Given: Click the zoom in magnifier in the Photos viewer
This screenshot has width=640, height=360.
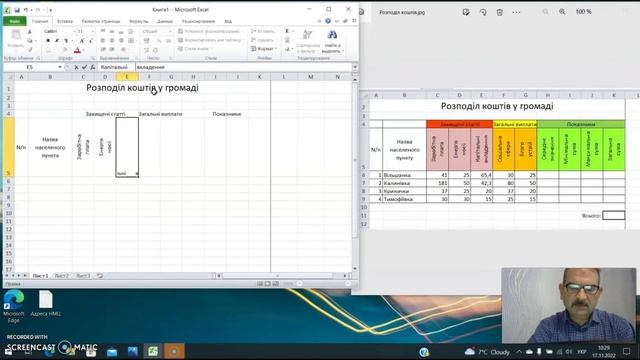Looking at the screenshot, I should coord(562,12).
